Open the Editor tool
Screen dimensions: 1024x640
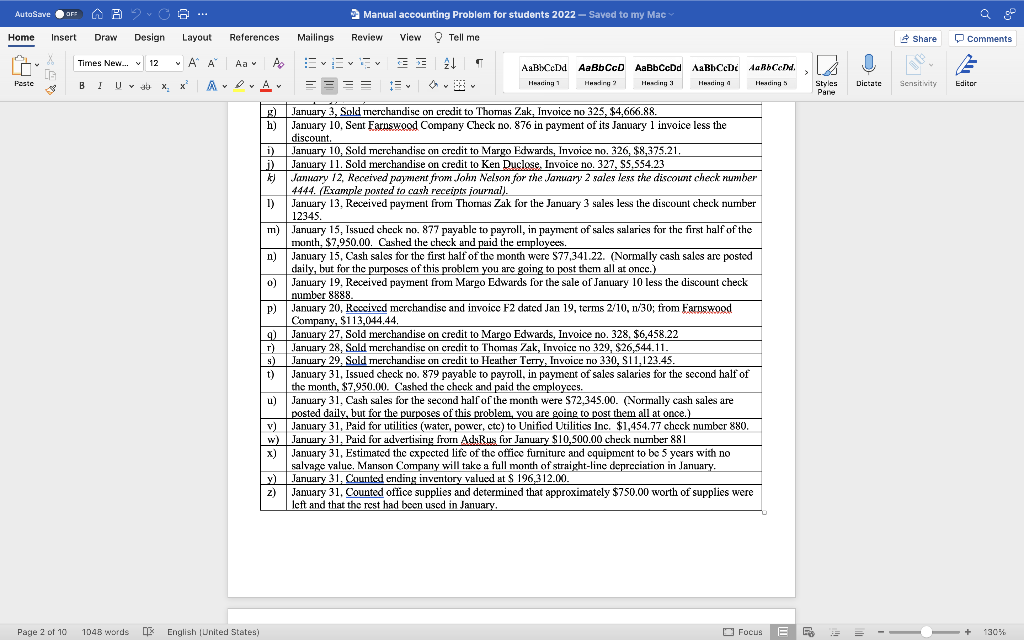pos(965,71)
